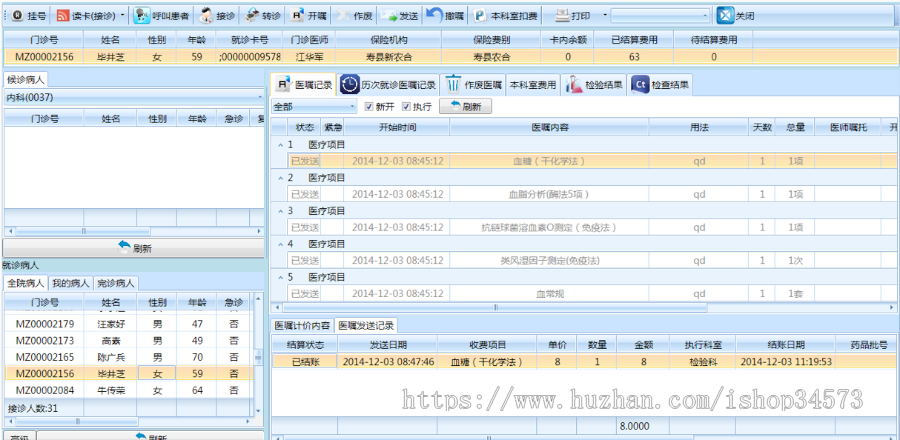The image size is (900, 440).
Task: Open the 检验结果 lab results tab
Action: (593, 85)
